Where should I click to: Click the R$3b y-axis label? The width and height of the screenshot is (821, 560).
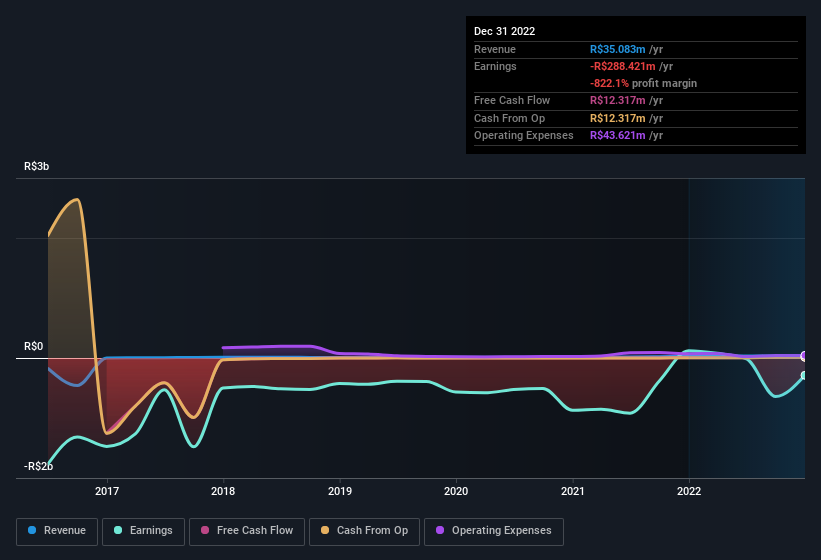(37, 166)
